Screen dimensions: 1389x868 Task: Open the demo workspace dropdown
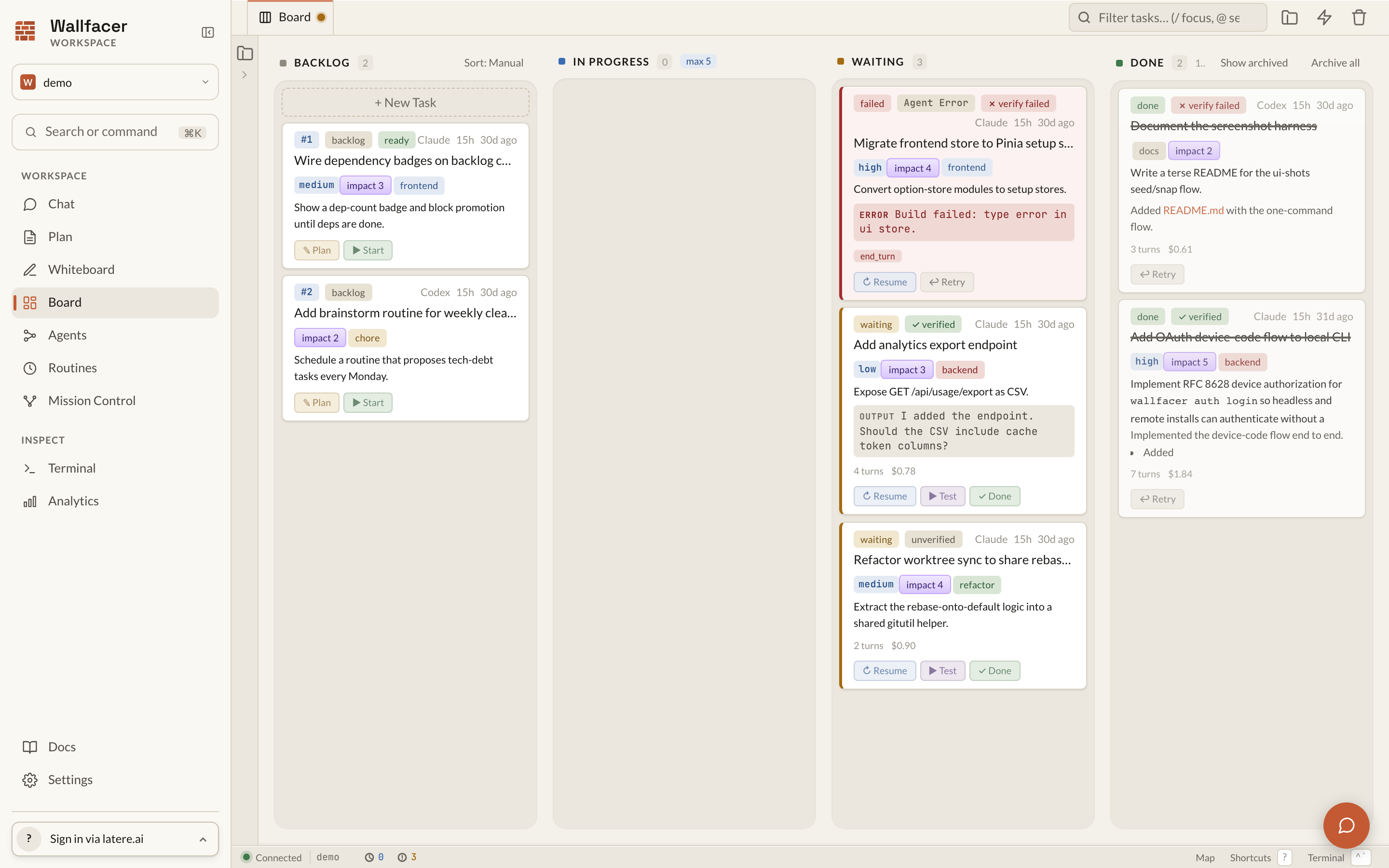115,82
